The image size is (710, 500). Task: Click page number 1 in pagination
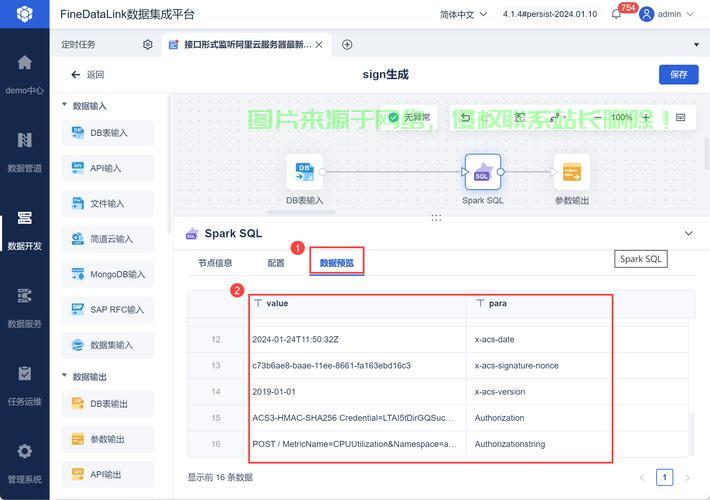(664, 477)
